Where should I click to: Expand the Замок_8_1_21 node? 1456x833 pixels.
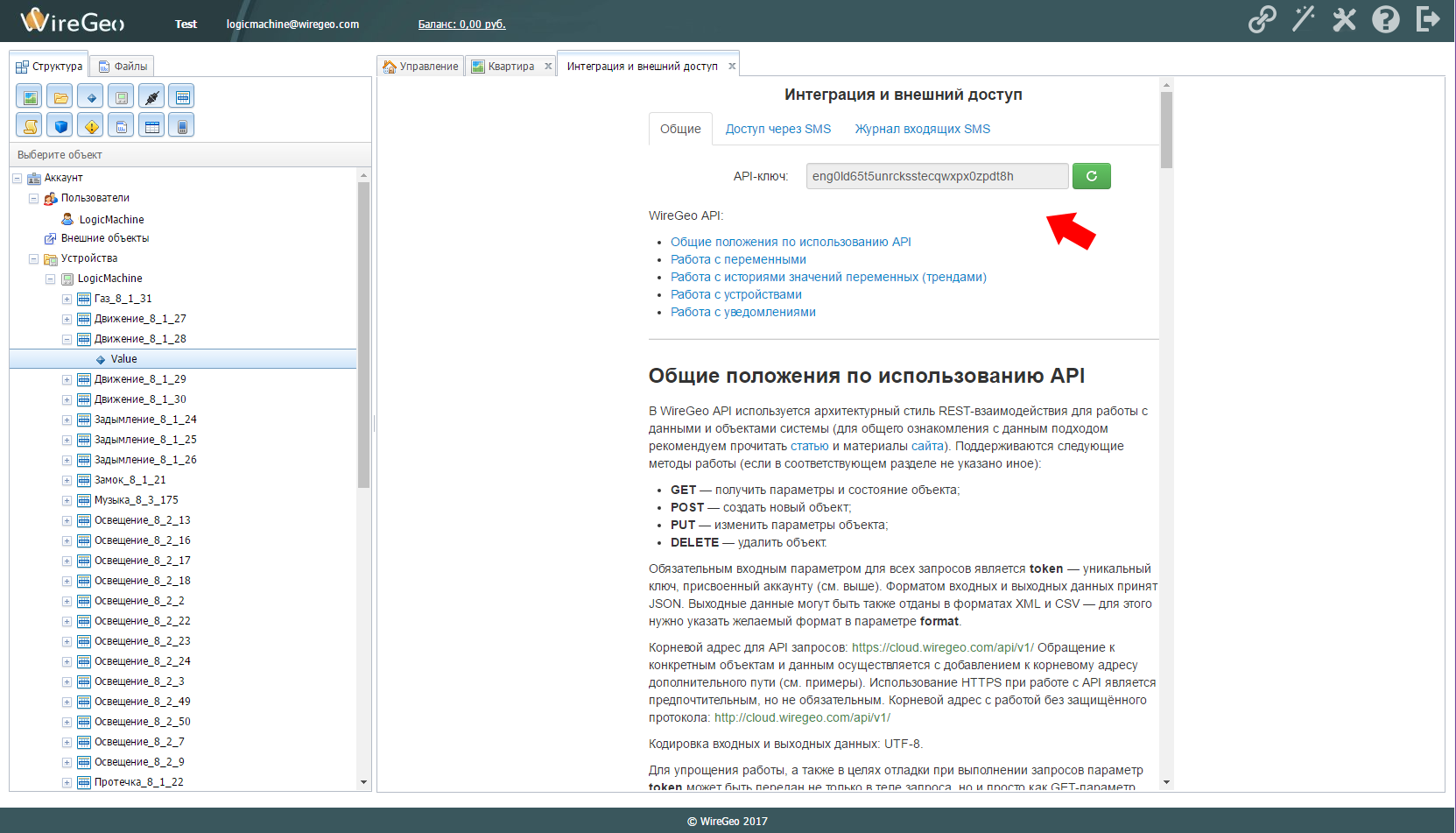pos(67,480)
